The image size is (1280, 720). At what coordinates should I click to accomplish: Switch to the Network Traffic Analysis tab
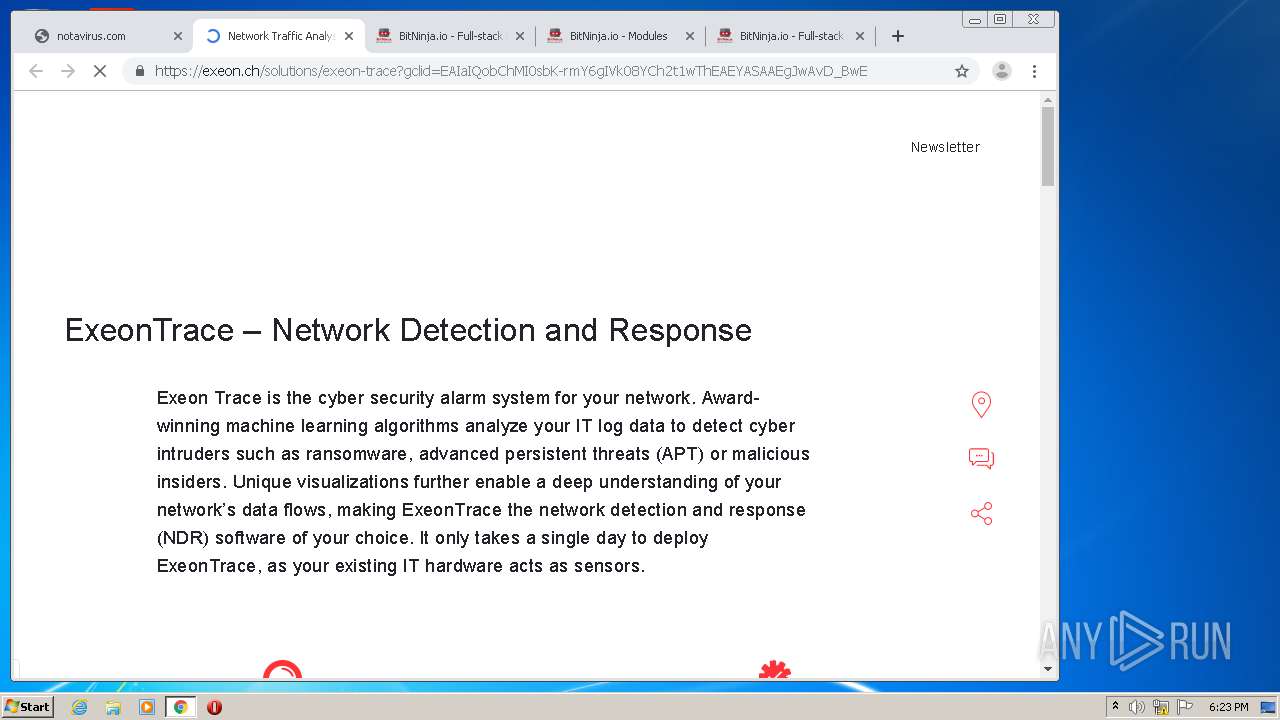coord(278,36)
